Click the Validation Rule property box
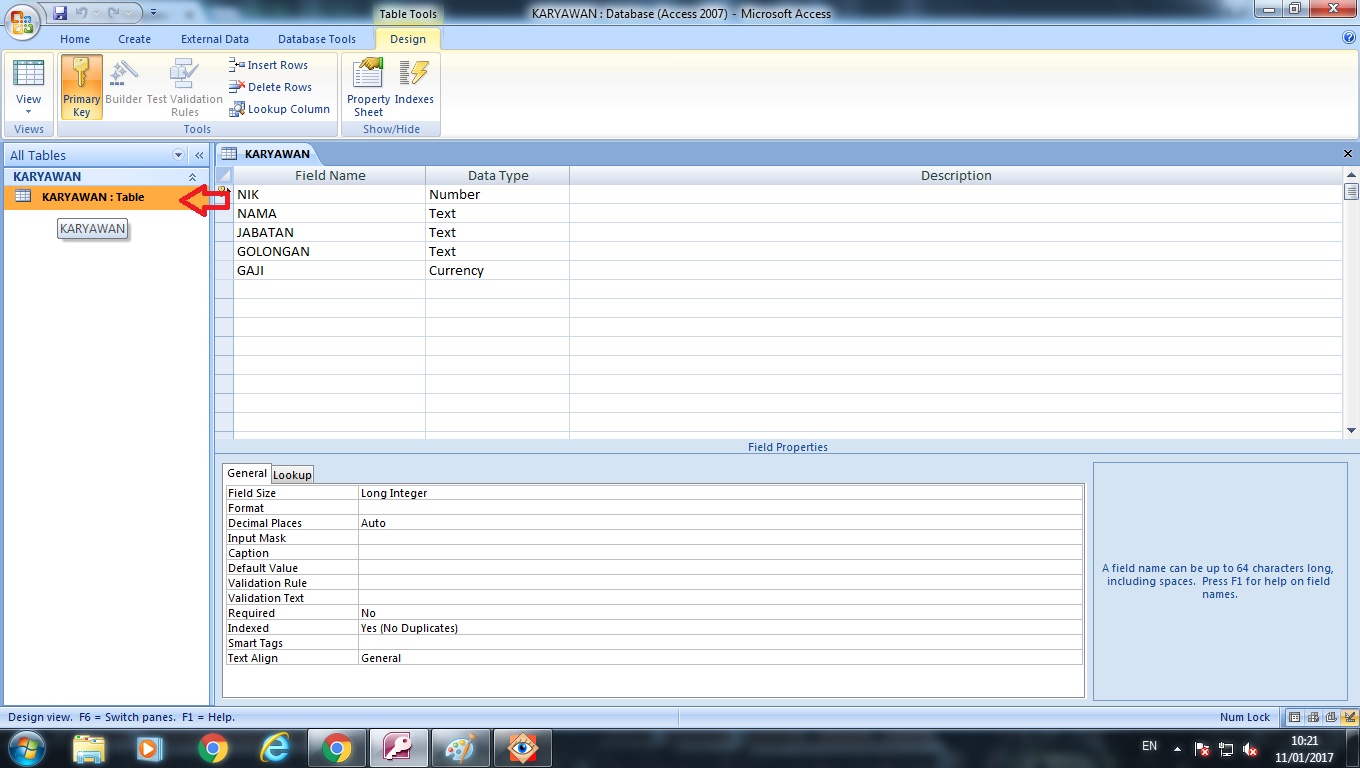Image resolution: width=1360 pixels, height=768 pixels. coord(721,583)
